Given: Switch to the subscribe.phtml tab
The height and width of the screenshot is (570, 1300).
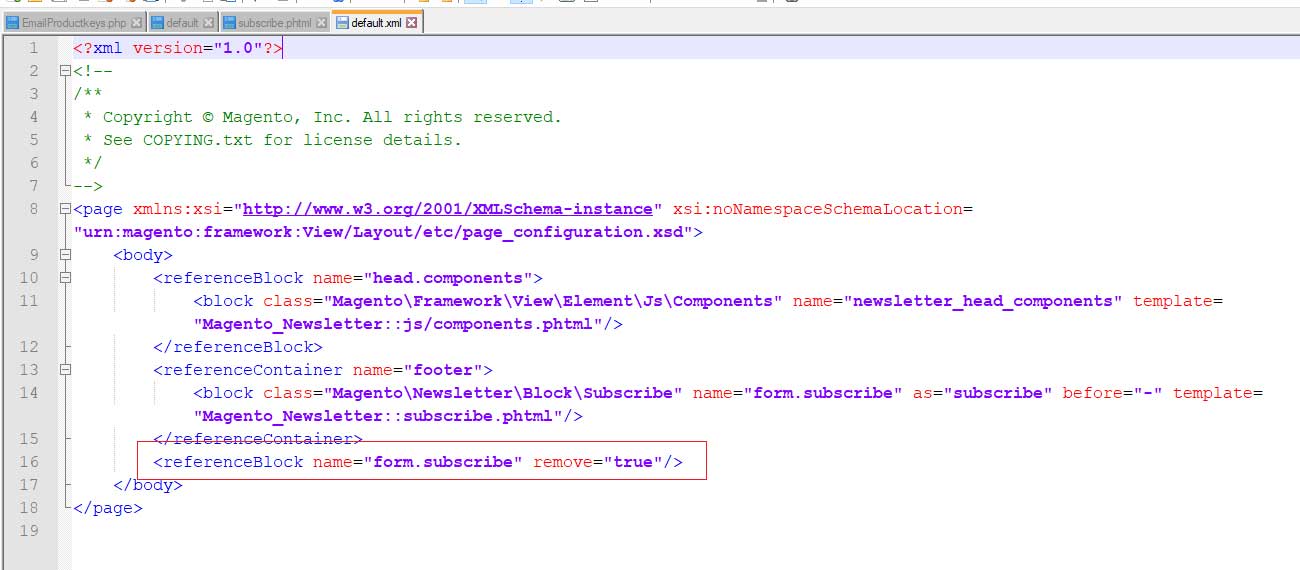Looking at the screenshot, I should click(274, 22).
